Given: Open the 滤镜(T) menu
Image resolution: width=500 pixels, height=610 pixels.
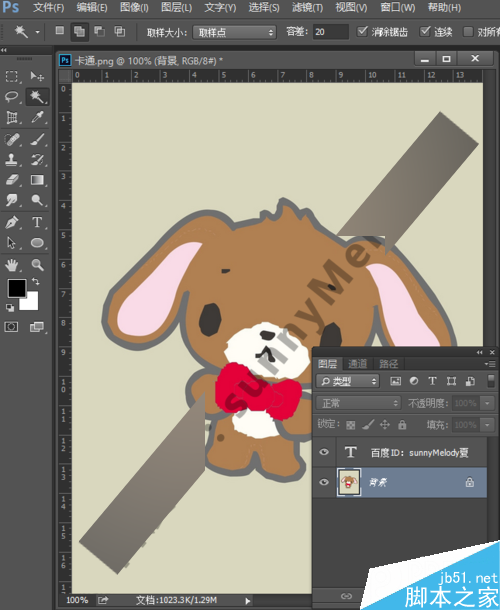Looking at the screenshot, I should tap(307, 7).
